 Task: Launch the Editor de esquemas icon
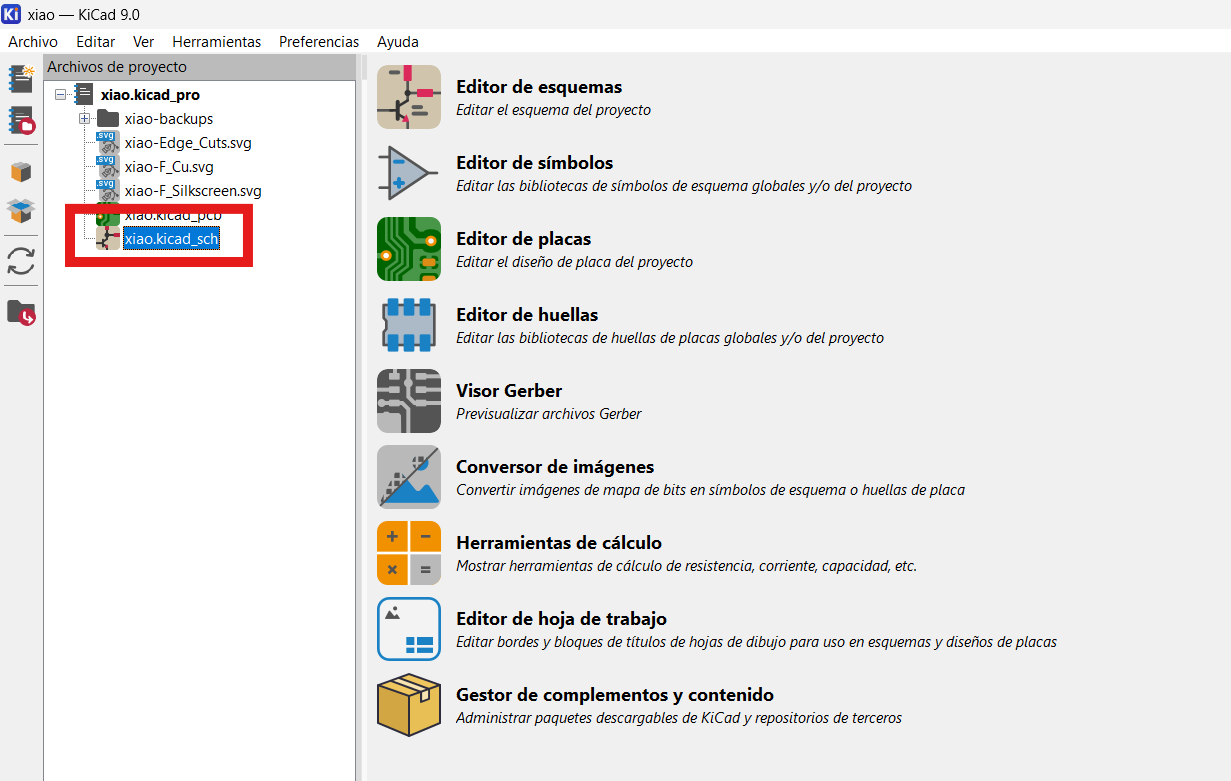coord(409,97)
